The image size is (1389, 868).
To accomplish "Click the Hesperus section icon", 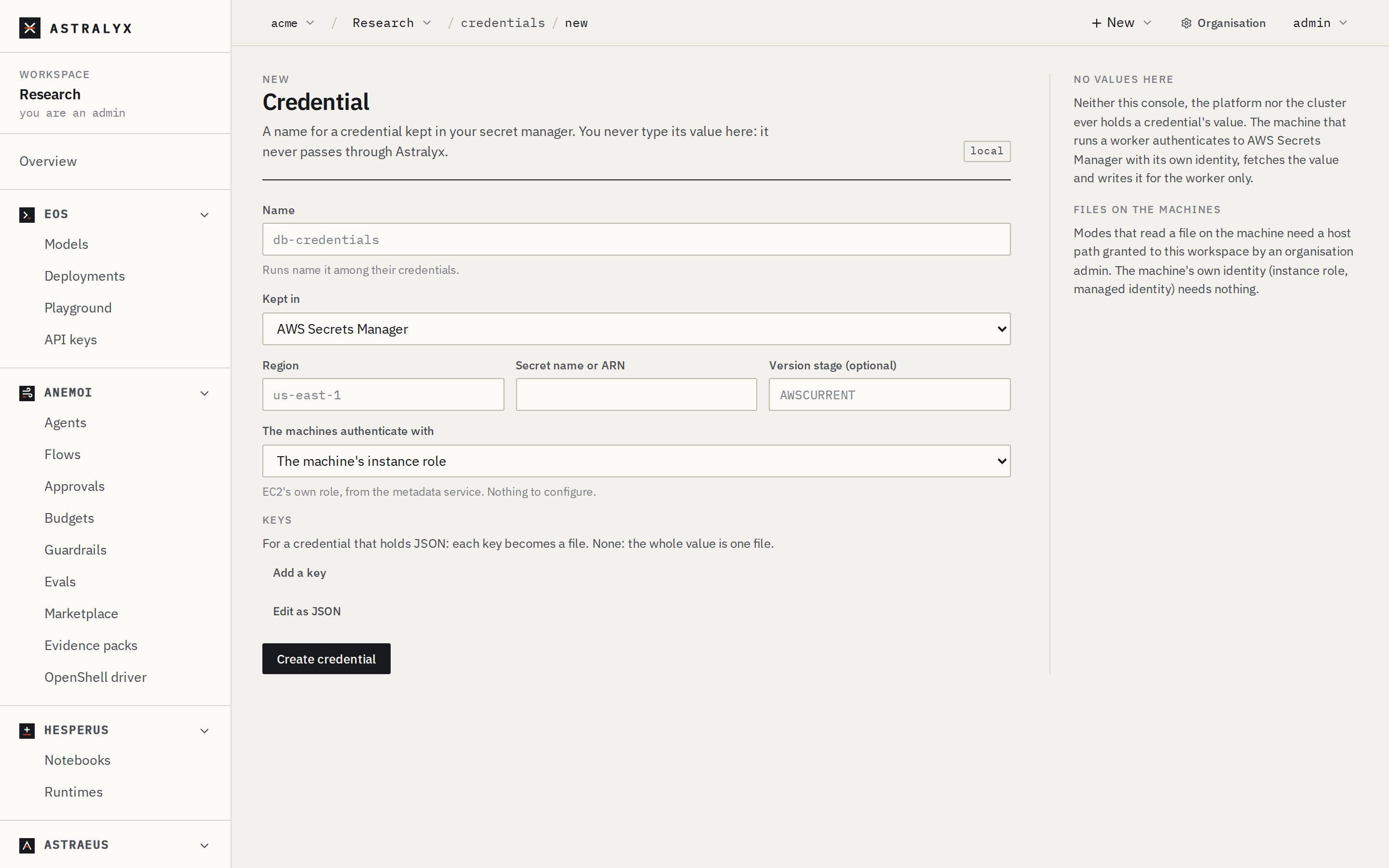I will point(27,731).
